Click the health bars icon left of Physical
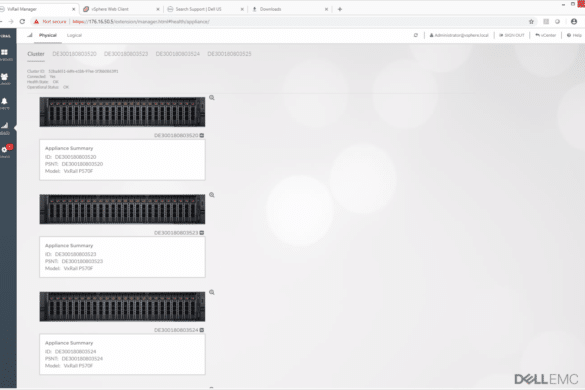 (x=30, y=35)
